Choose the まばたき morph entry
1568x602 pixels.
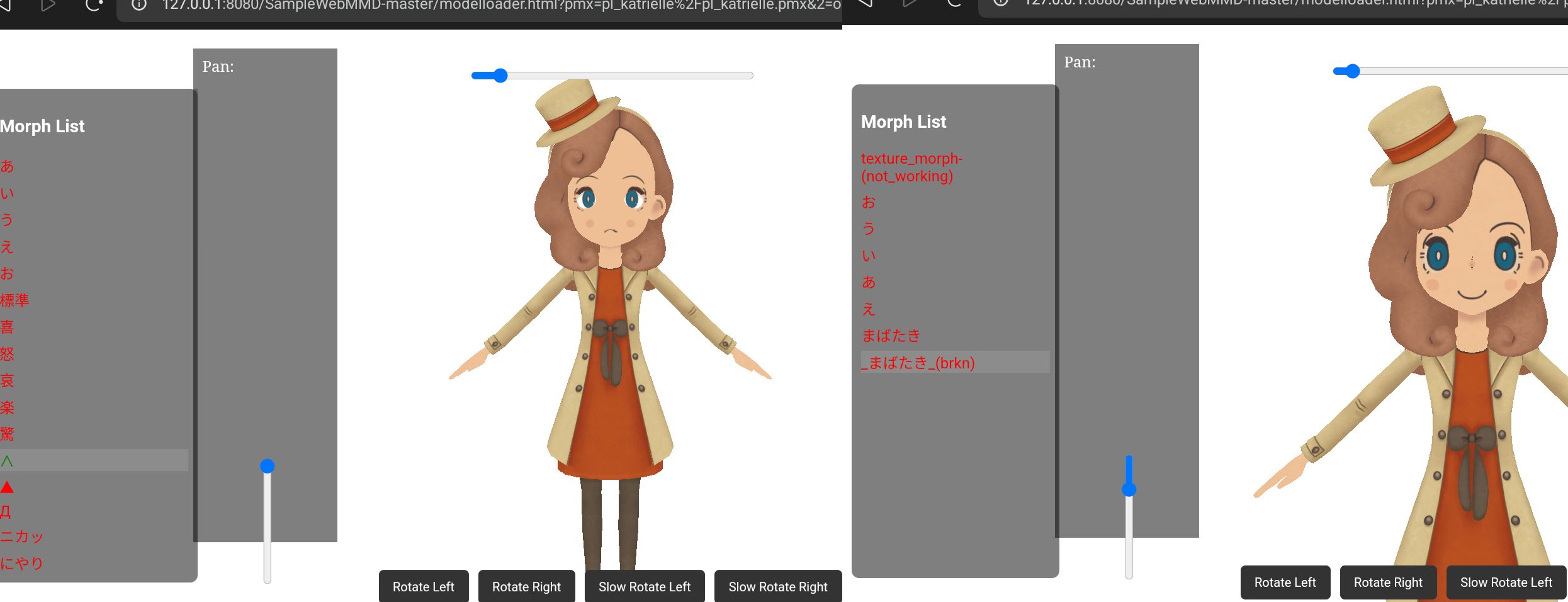pos(891,336)
